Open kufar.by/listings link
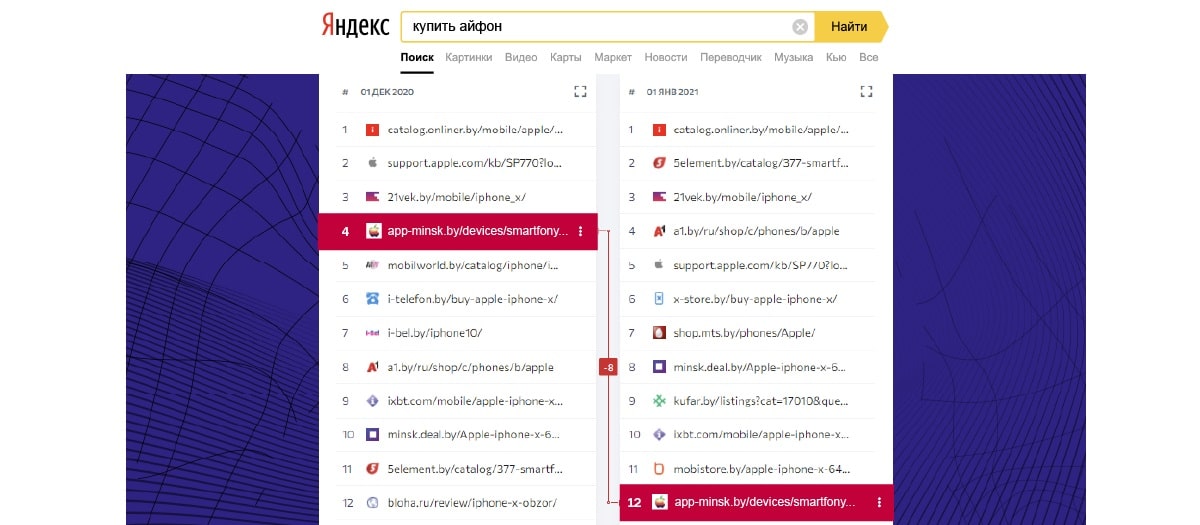 point(761,401)
